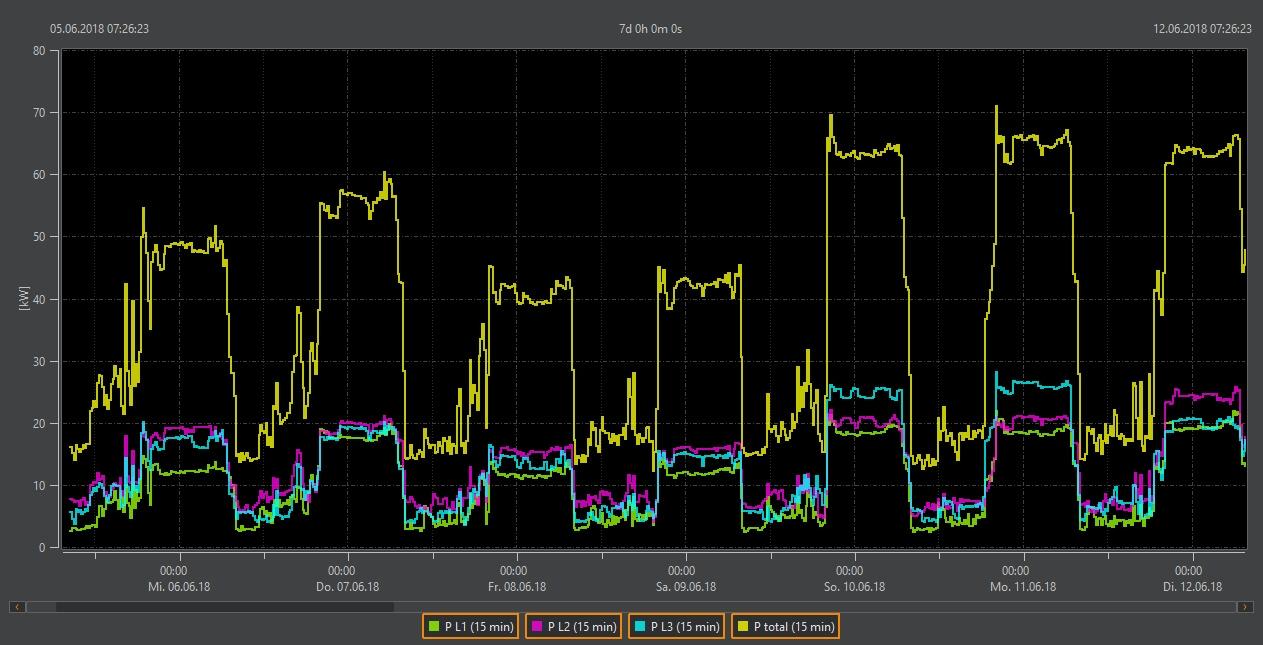Toggle the P L1 (15 min) series
This screenshot has width=1263, height=645.
coord(470,627)
